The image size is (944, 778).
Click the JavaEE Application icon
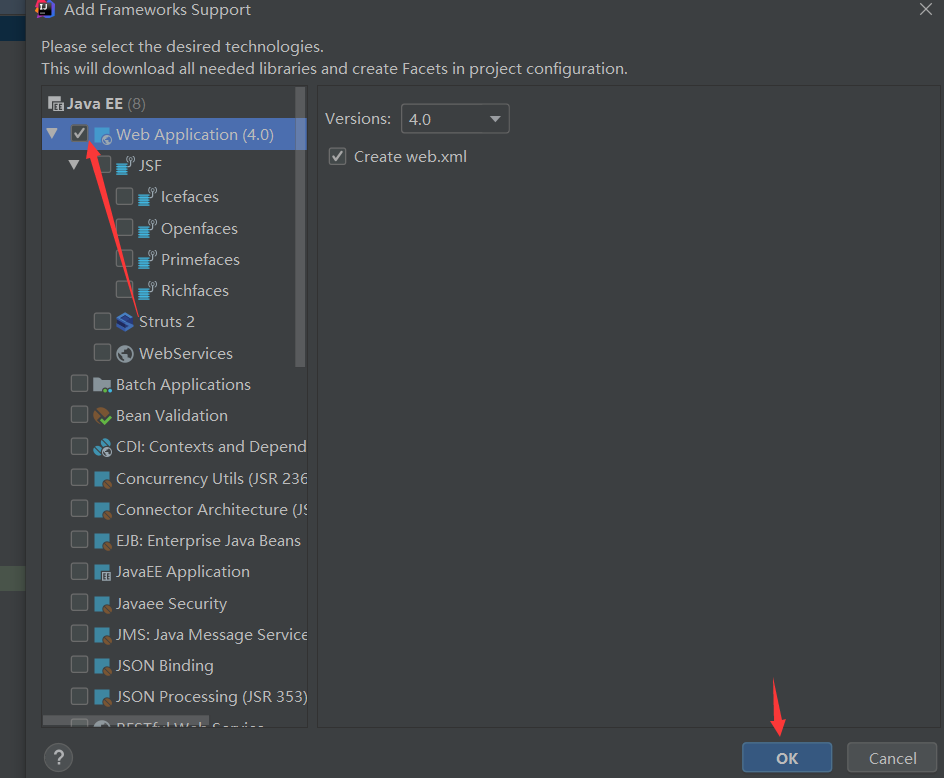(x=103, y=573)
